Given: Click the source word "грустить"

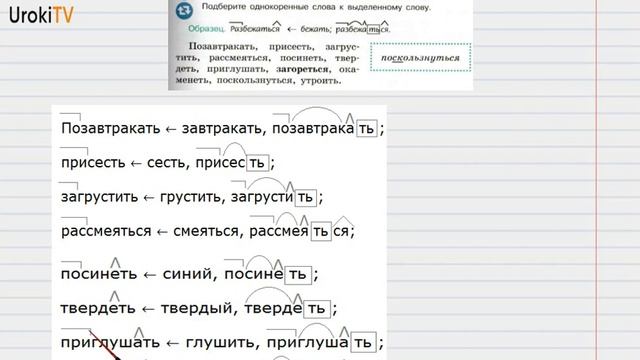Looking at the screenshot, I should coord(192,197).
